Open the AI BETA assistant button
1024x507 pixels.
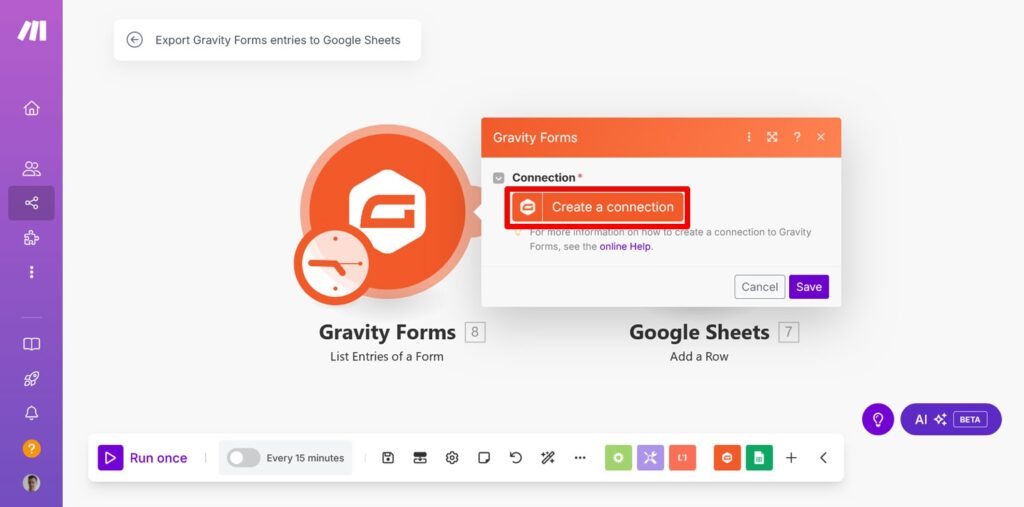[x=951, y=419]
